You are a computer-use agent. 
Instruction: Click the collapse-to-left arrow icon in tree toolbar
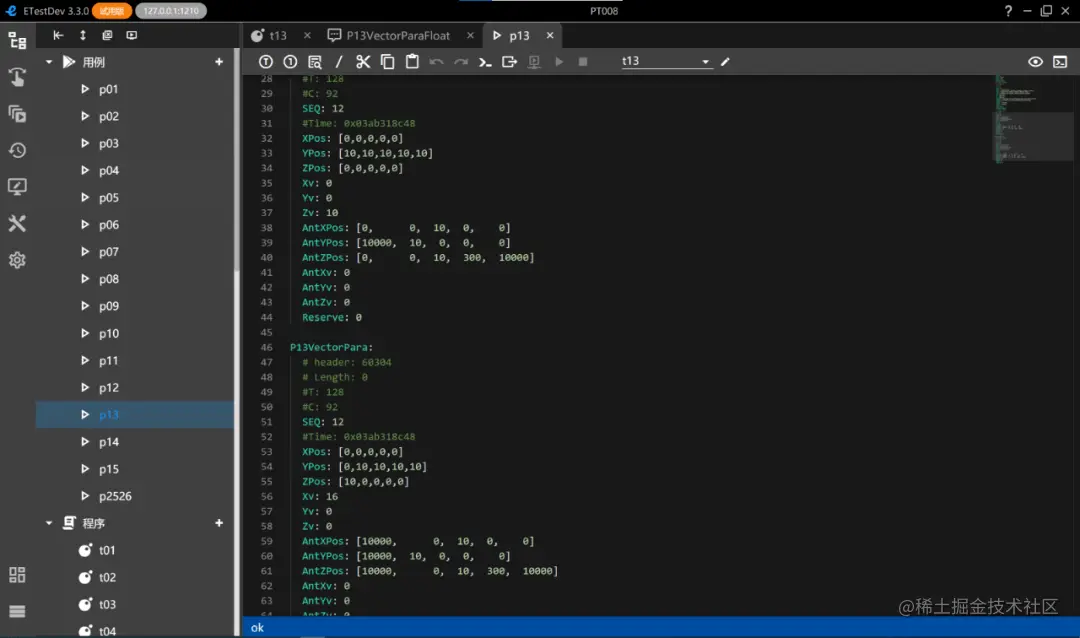coord(58,35)
